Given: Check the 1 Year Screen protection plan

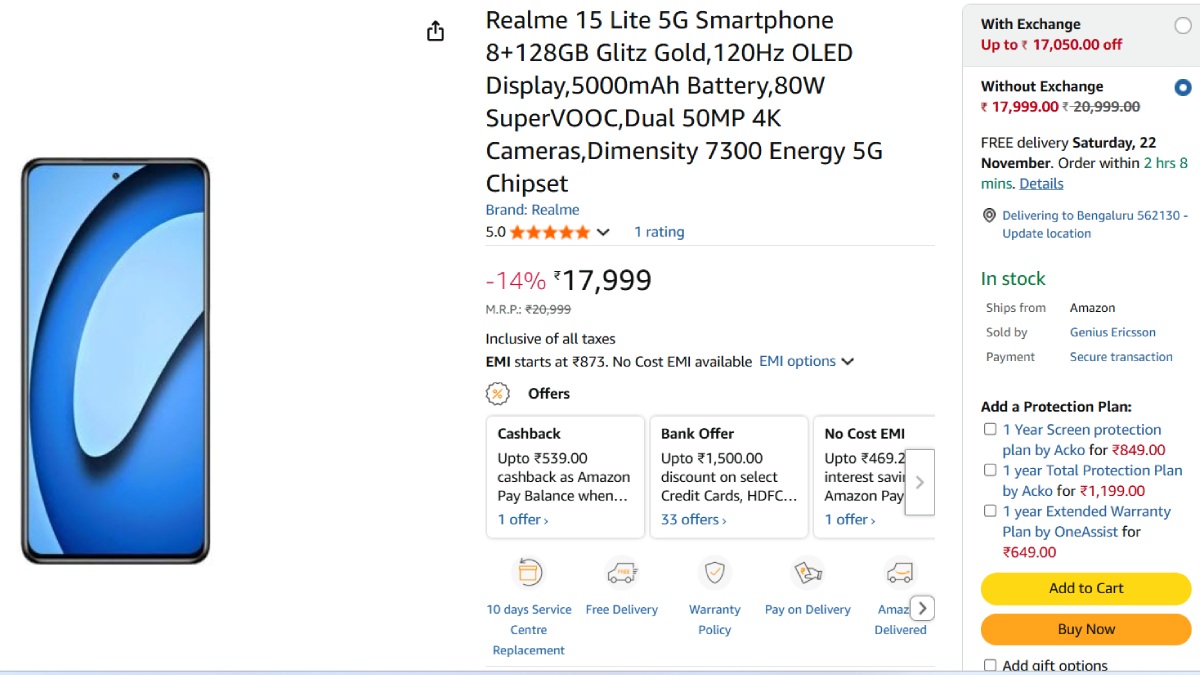Looking at the screenshot, I should tap(990, 429).
